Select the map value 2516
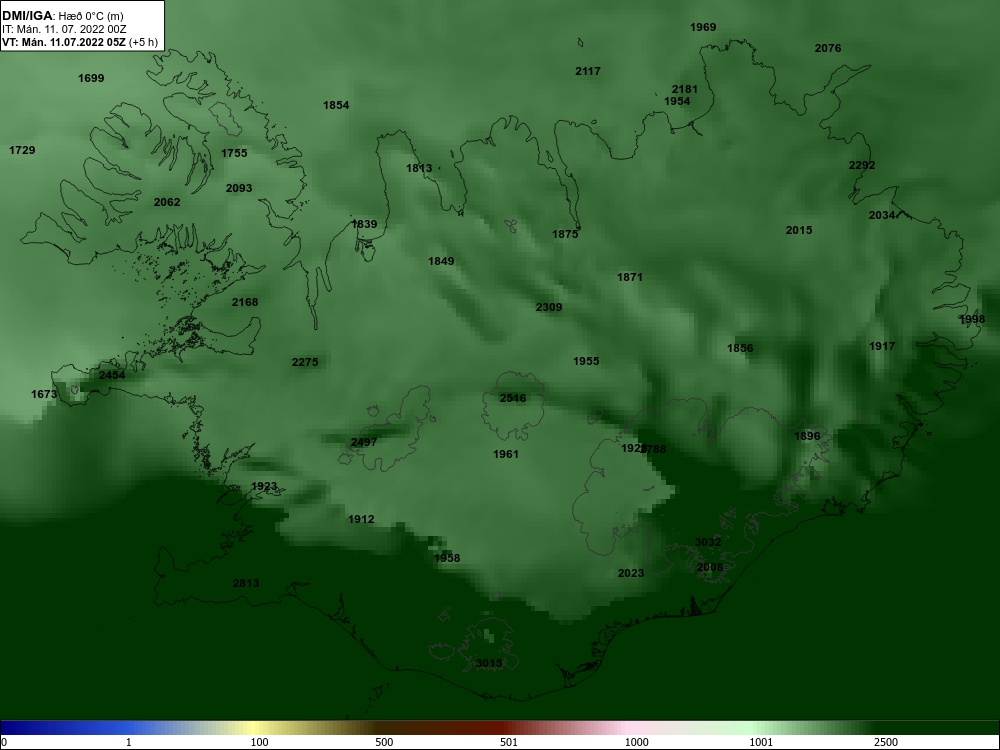Viewport: 1000px width, 750px height. (x=513, y=398)
